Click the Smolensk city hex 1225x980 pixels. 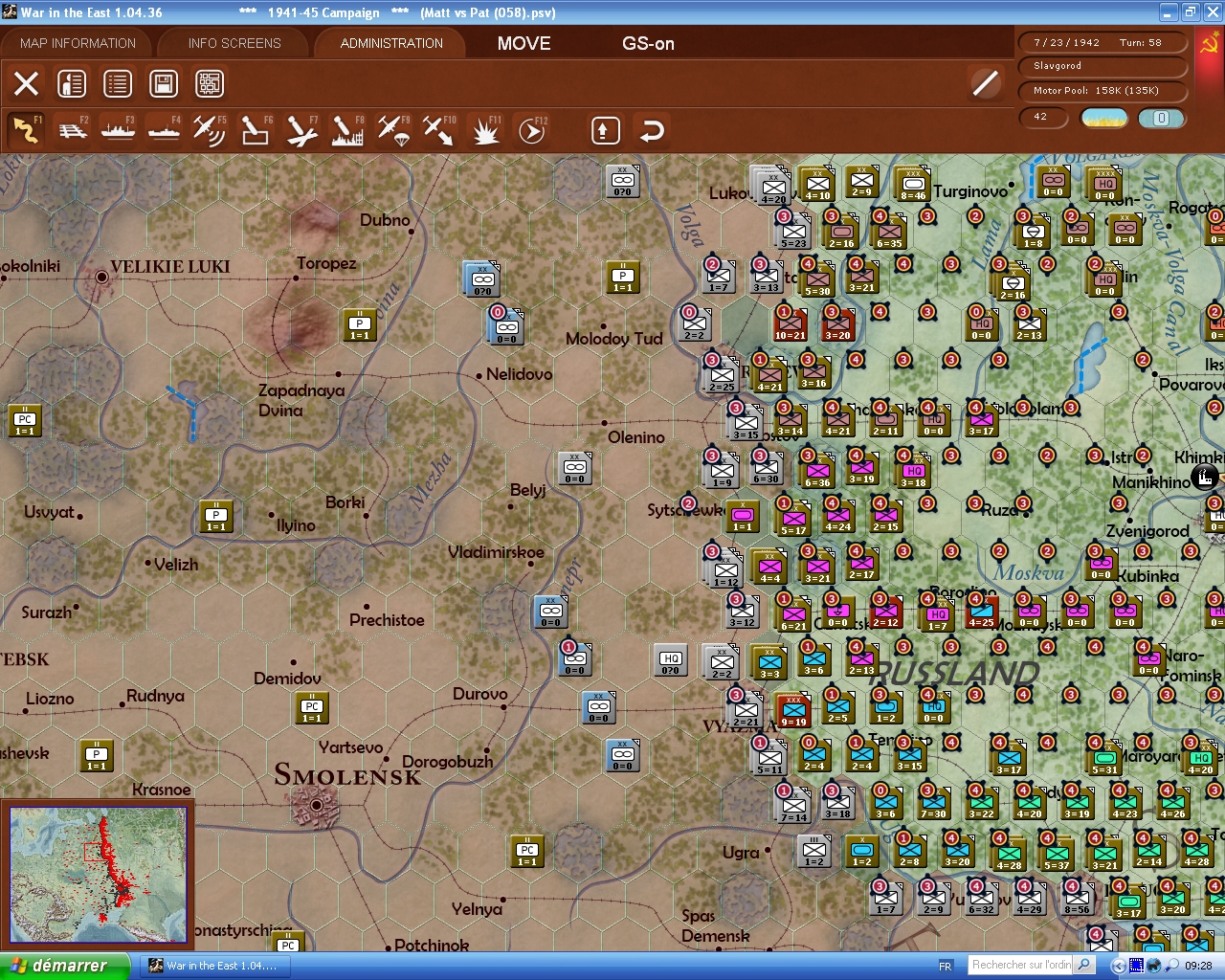pyautogui.click(x=317, y=805)
